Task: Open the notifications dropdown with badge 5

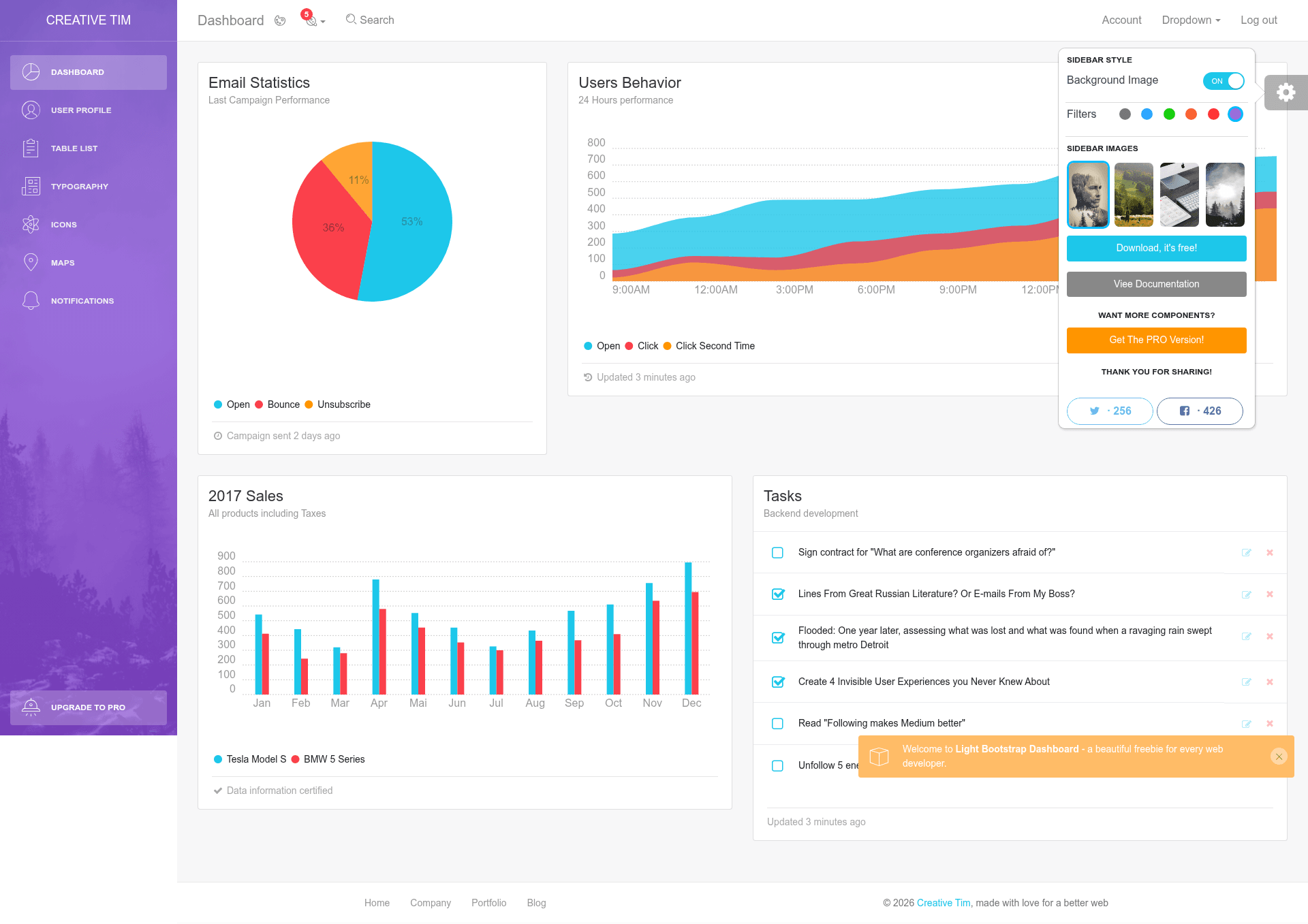Action: [x=313, y=19]
